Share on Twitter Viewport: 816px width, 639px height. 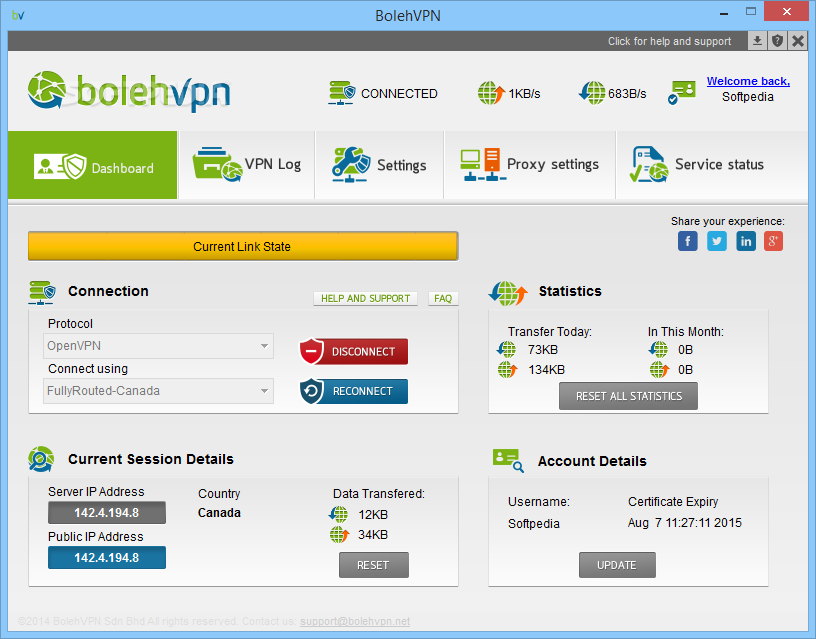(x=717, y=241)
